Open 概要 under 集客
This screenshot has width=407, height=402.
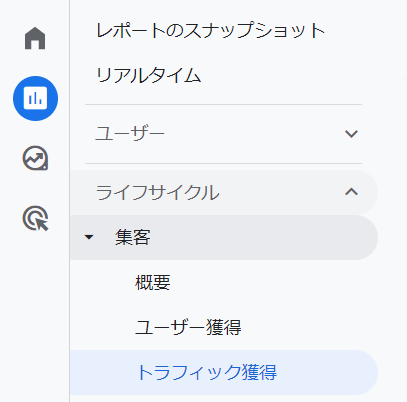coord(153,282)
